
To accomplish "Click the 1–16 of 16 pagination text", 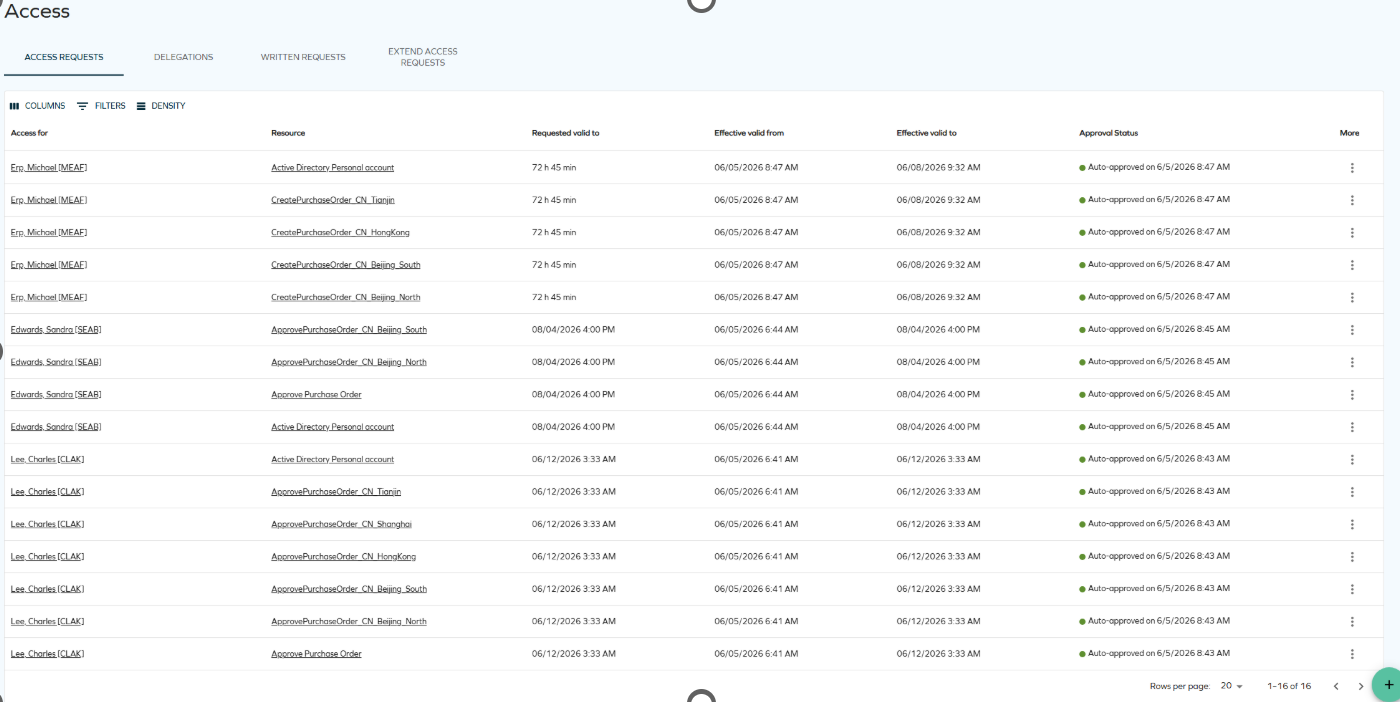I will tap(1289, 686).
